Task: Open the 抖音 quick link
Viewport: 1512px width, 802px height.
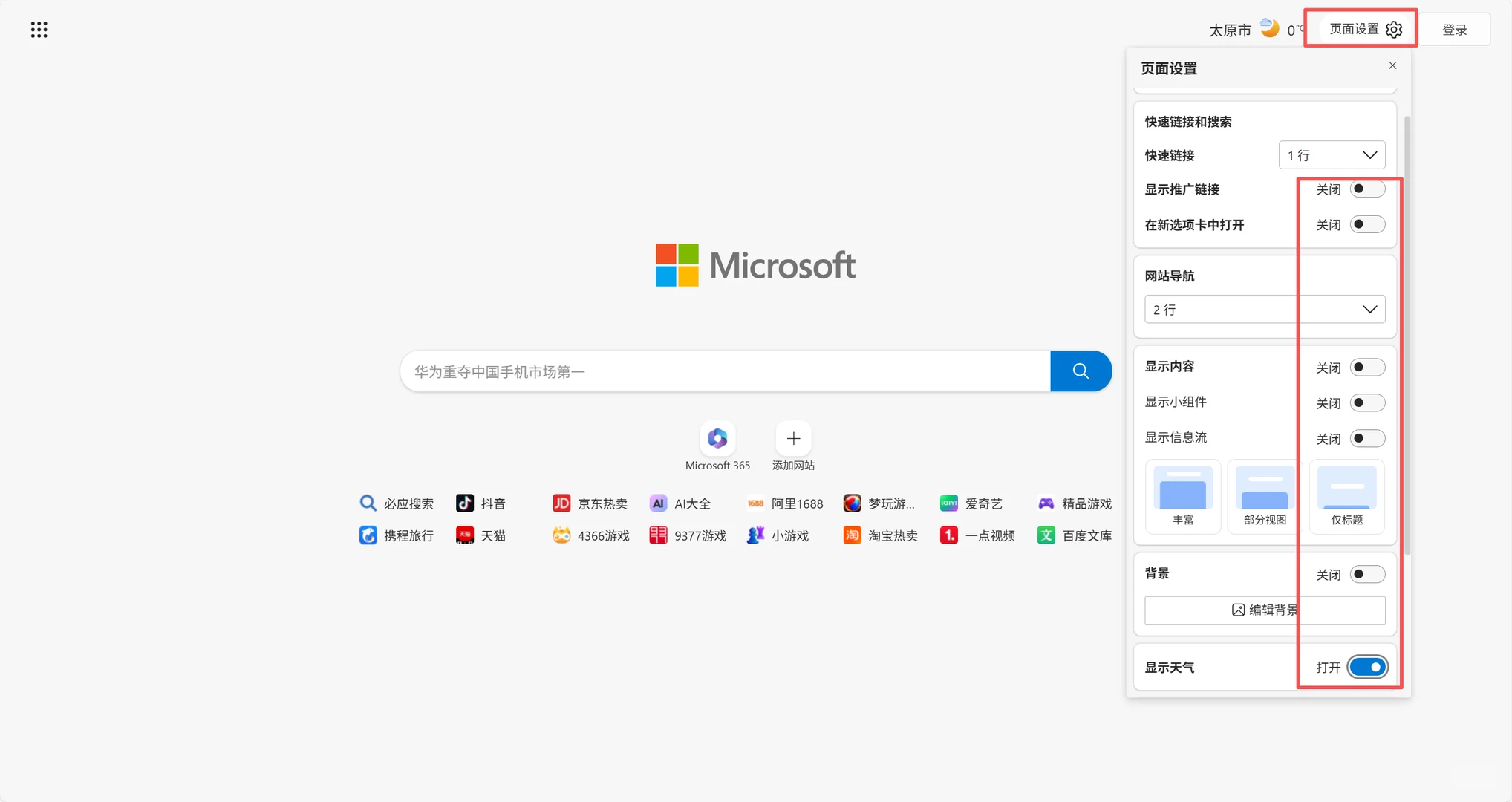Action: coord(464,503)
